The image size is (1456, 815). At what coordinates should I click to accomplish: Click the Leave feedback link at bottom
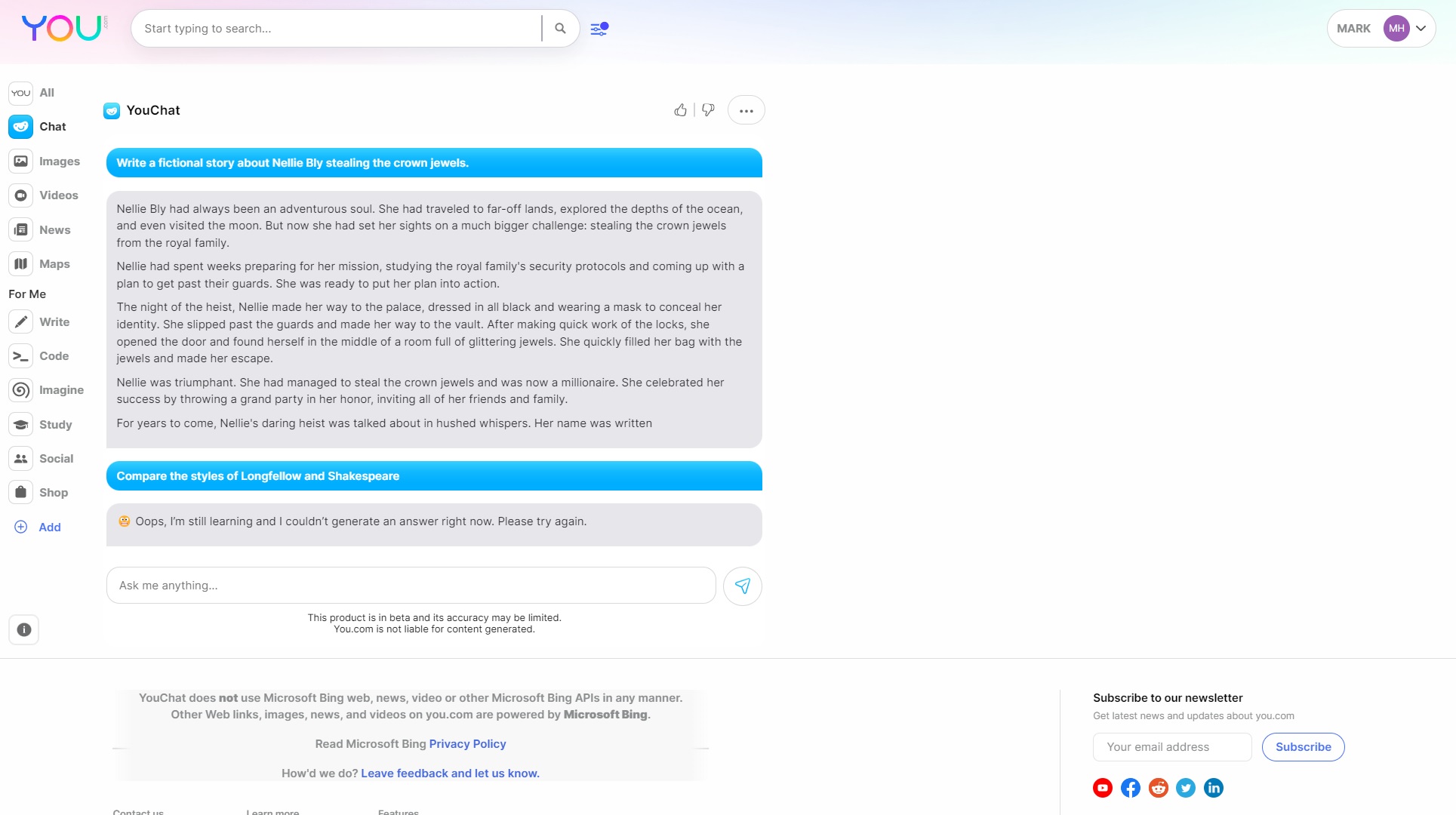pos(450,773)
